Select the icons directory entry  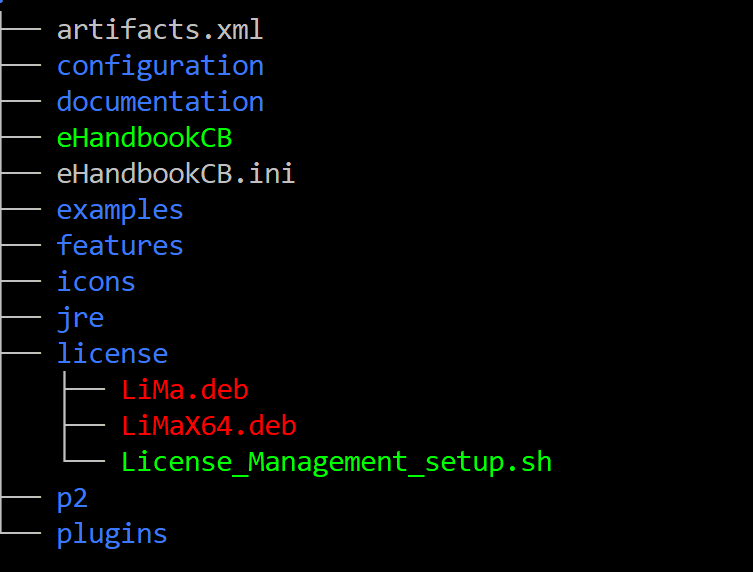(96, 282)
